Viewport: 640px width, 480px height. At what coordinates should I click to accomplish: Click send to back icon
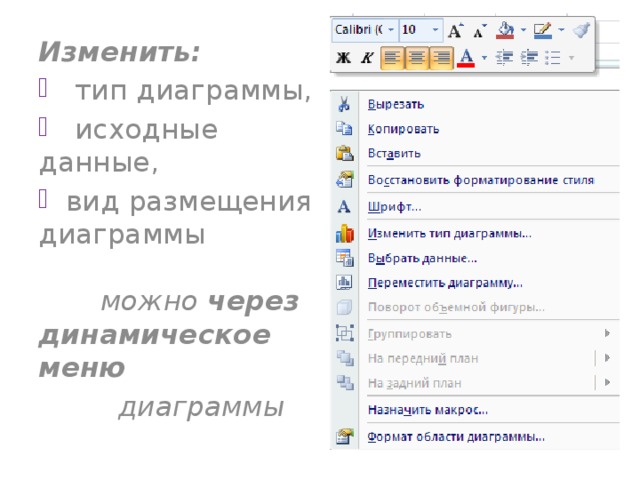[x=345, y=383]
